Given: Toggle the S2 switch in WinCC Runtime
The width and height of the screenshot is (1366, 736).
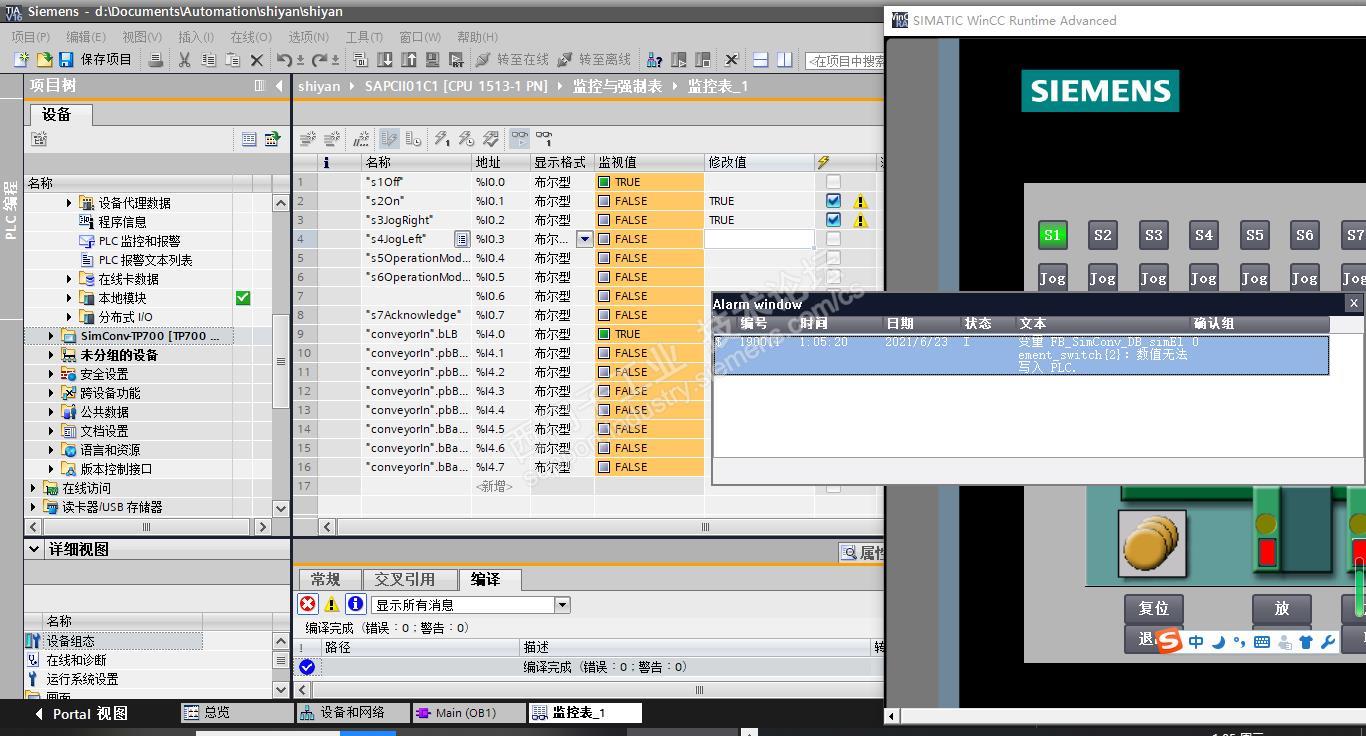Looking at the screenshot, I should pyautogui.click(x=1103, y=235).
